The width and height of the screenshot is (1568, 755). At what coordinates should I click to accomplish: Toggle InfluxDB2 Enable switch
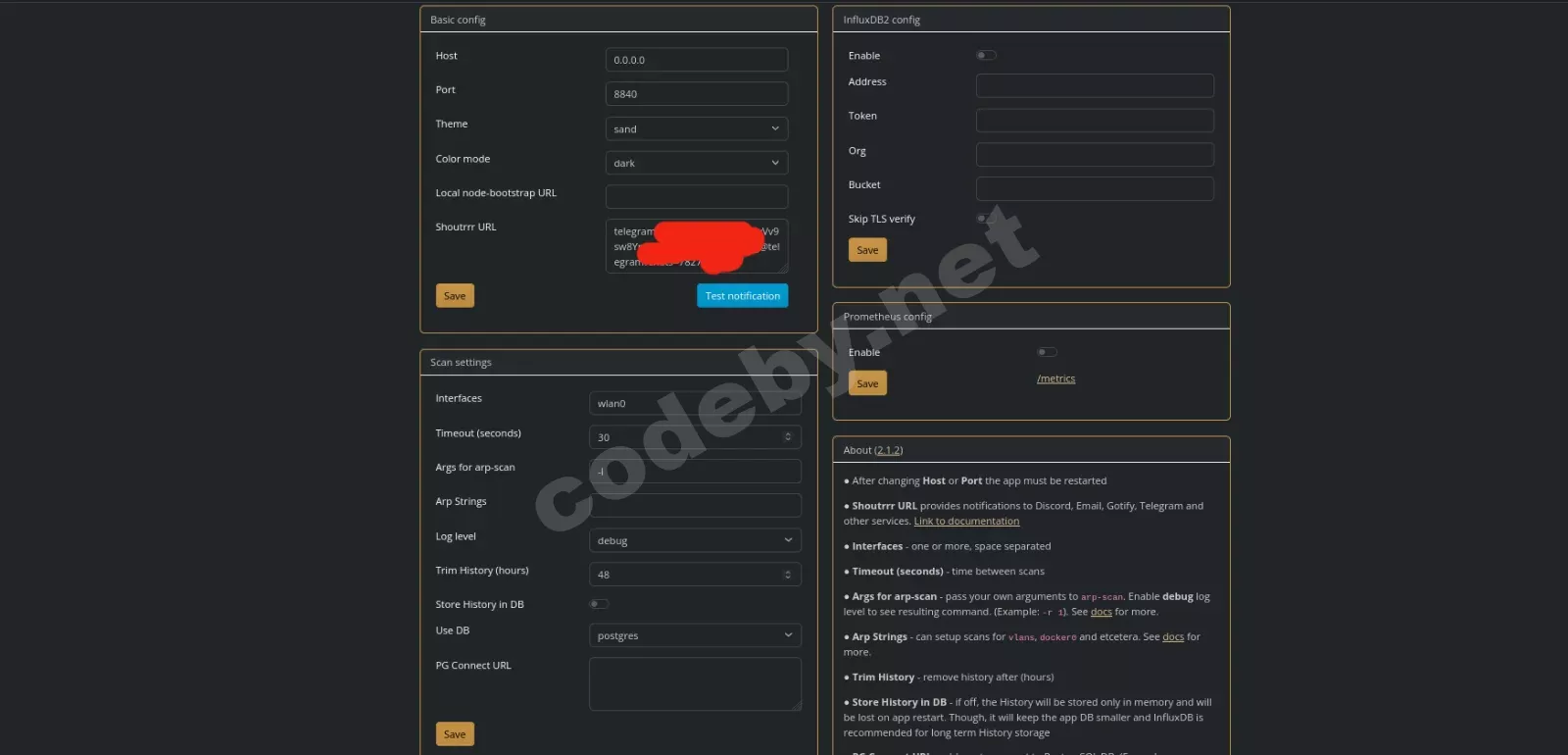(x=986, y=55)
